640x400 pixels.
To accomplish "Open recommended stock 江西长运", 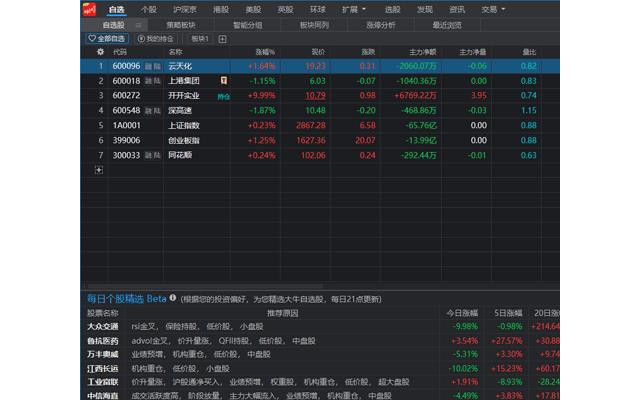I will (x=103, y=369).
